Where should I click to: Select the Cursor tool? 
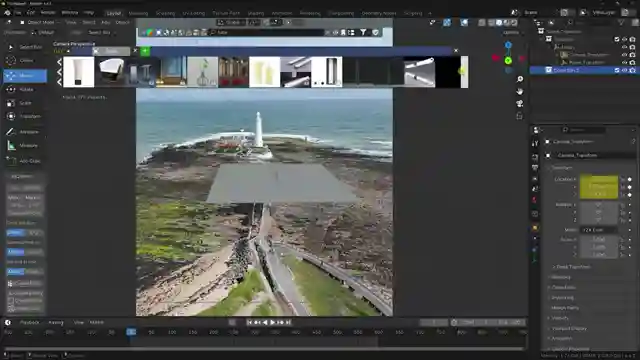(25, 60)
